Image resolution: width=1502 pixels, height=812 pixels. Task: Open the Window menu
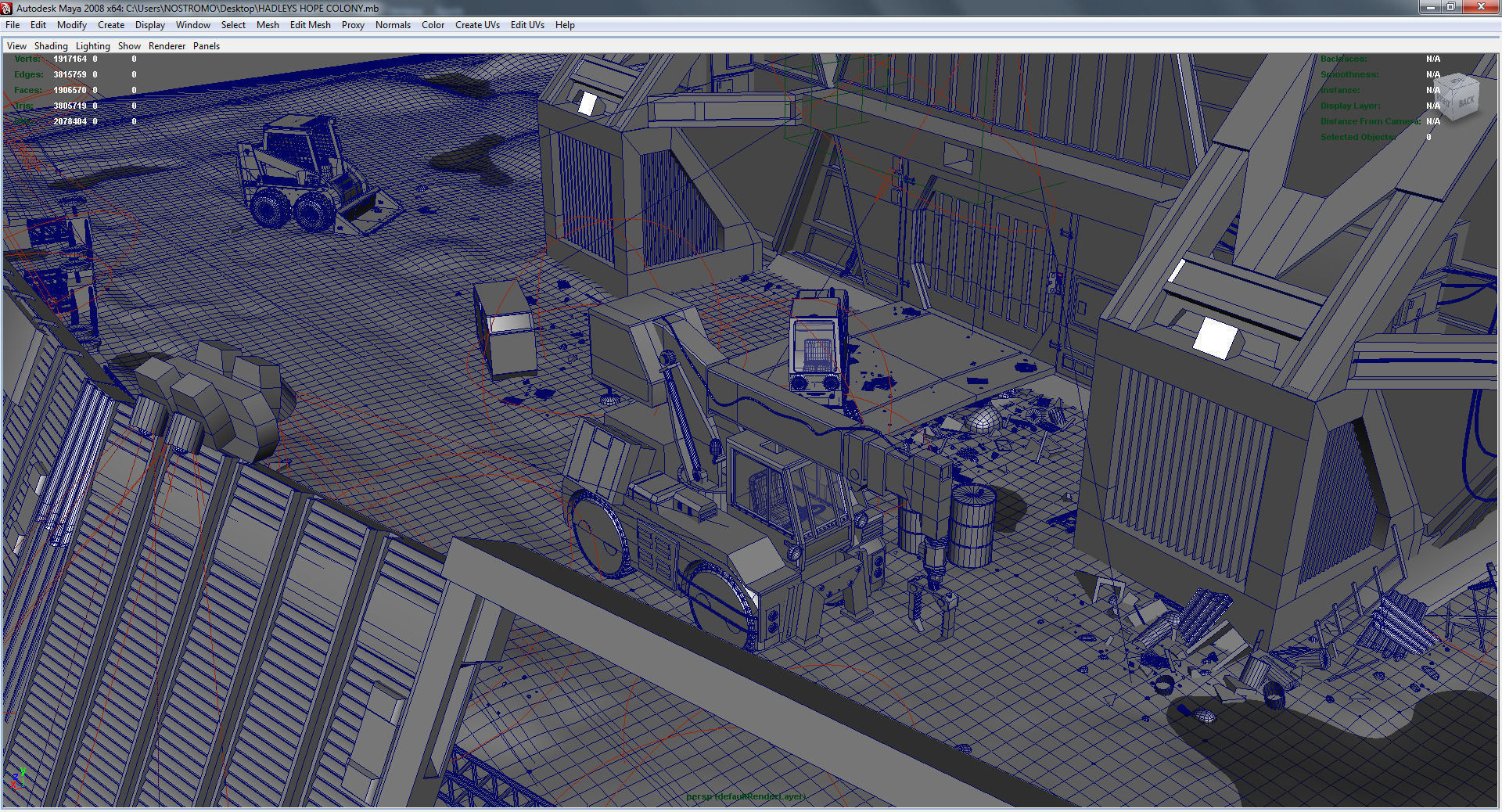(x=193, y=25)
